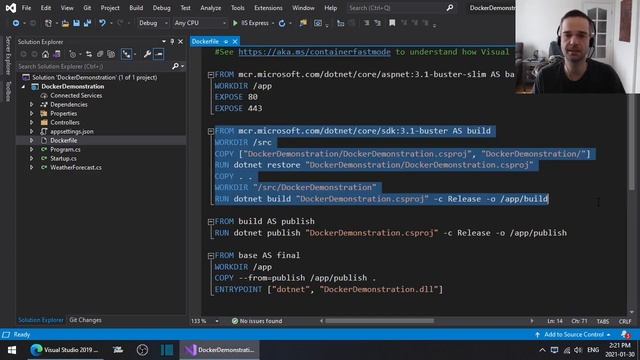Switch to the Solution Explorer bottom tab

(x=40, y=320)
